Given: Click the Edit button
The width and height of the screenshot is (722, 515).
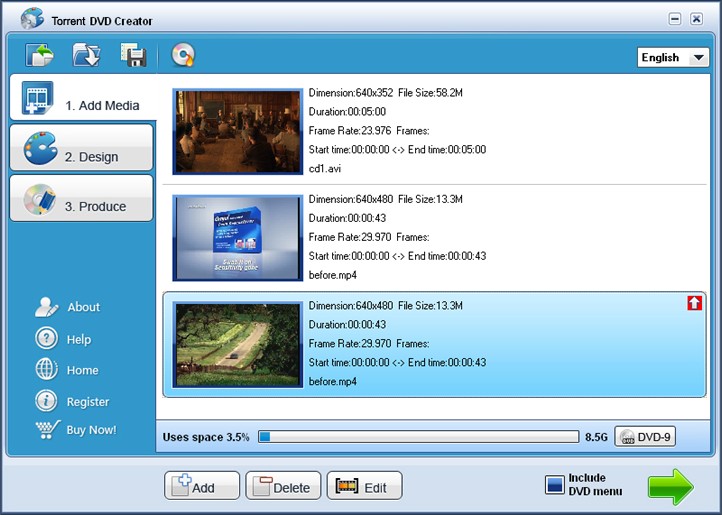Looking at the screenshot, I should coord(364,486).
